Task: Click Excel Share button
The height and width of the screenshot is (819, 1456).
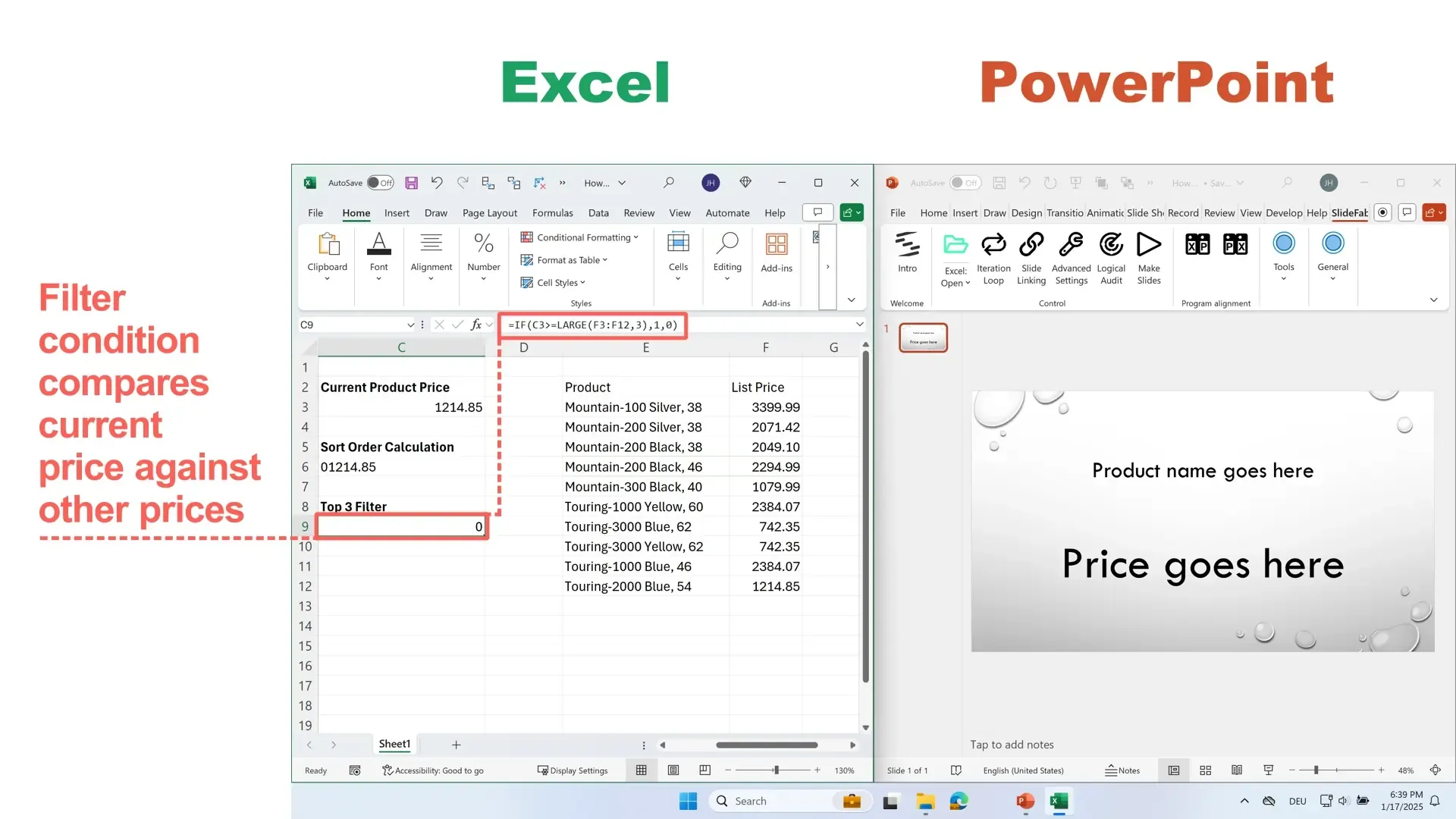Action: click(x=852, y=212)
